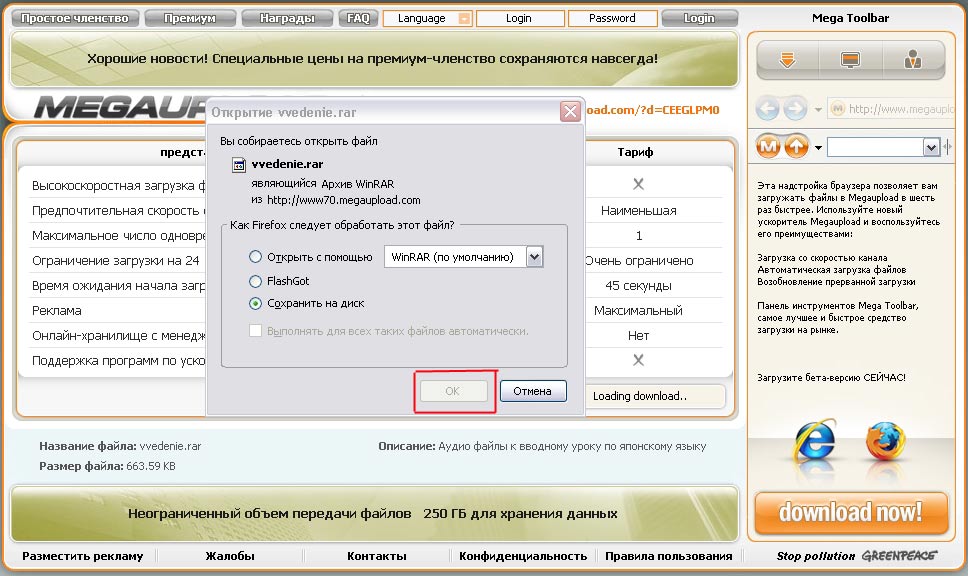Open the FAQ tab
968x576 pixels.
[358, 19]
